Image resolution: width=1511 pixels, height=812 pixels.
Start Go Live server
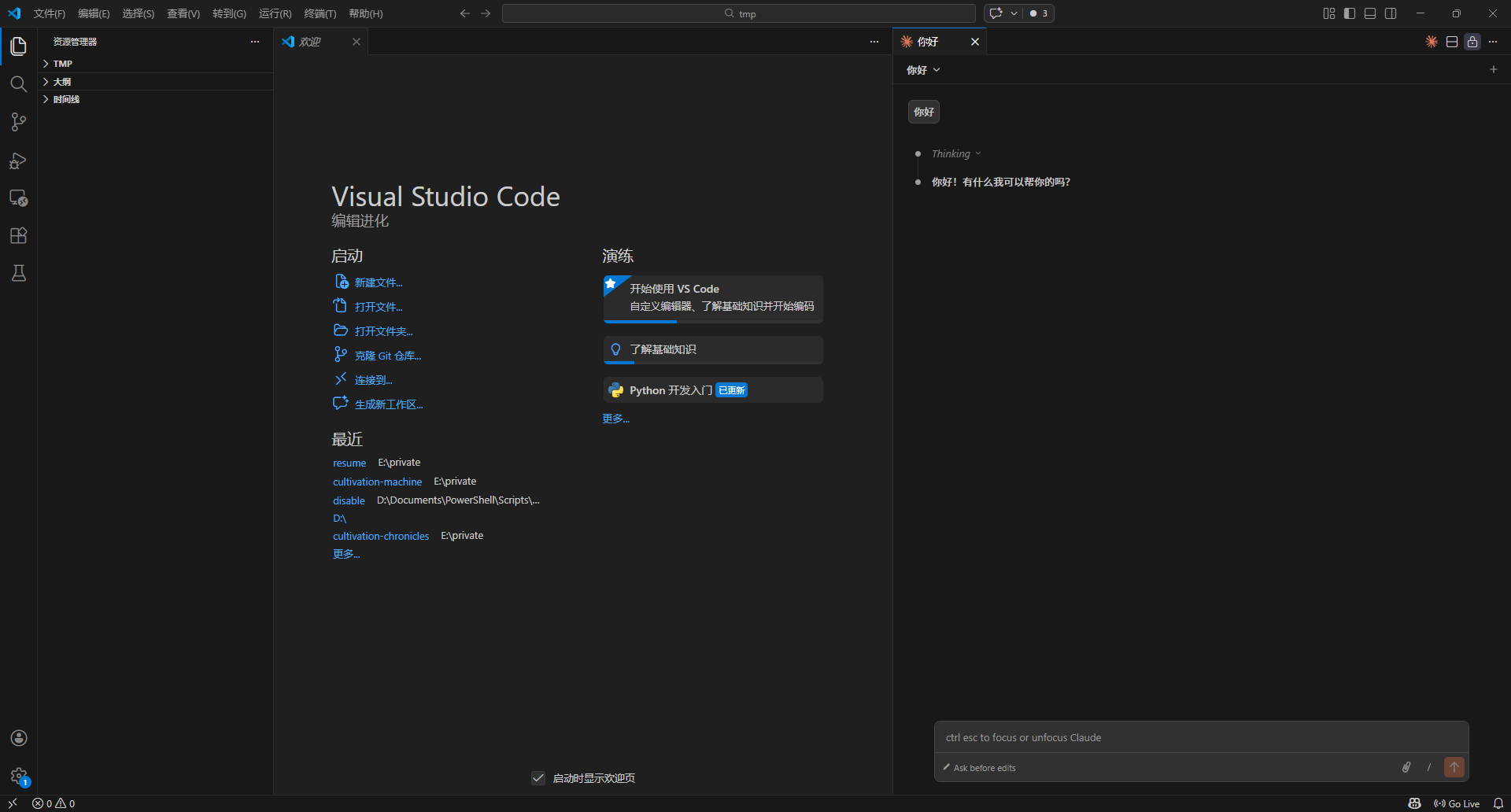pos(1457,803)
